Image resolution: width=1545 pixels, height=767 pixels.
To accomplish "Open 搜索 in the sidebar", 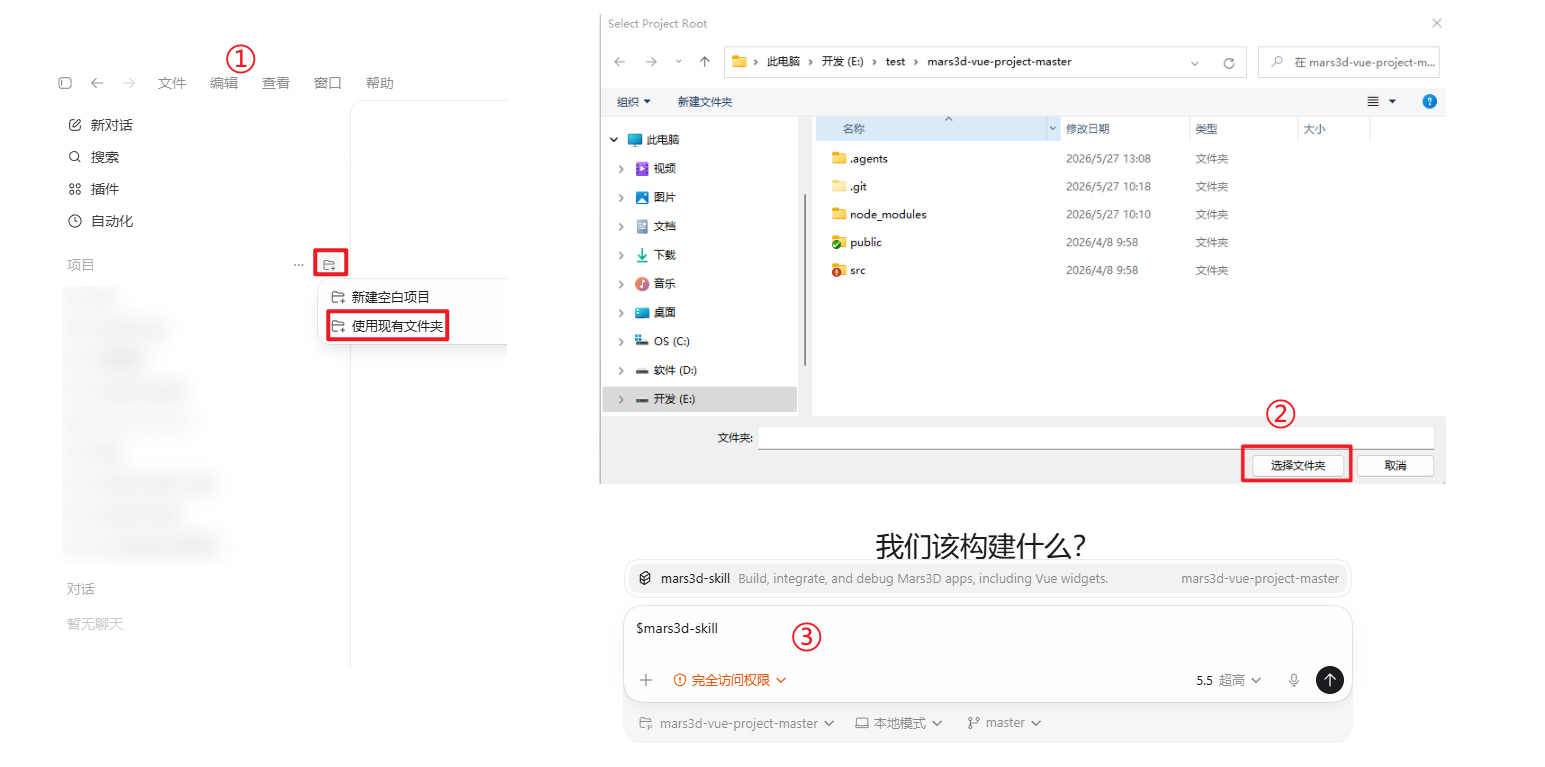I will (x=93, y=157).
